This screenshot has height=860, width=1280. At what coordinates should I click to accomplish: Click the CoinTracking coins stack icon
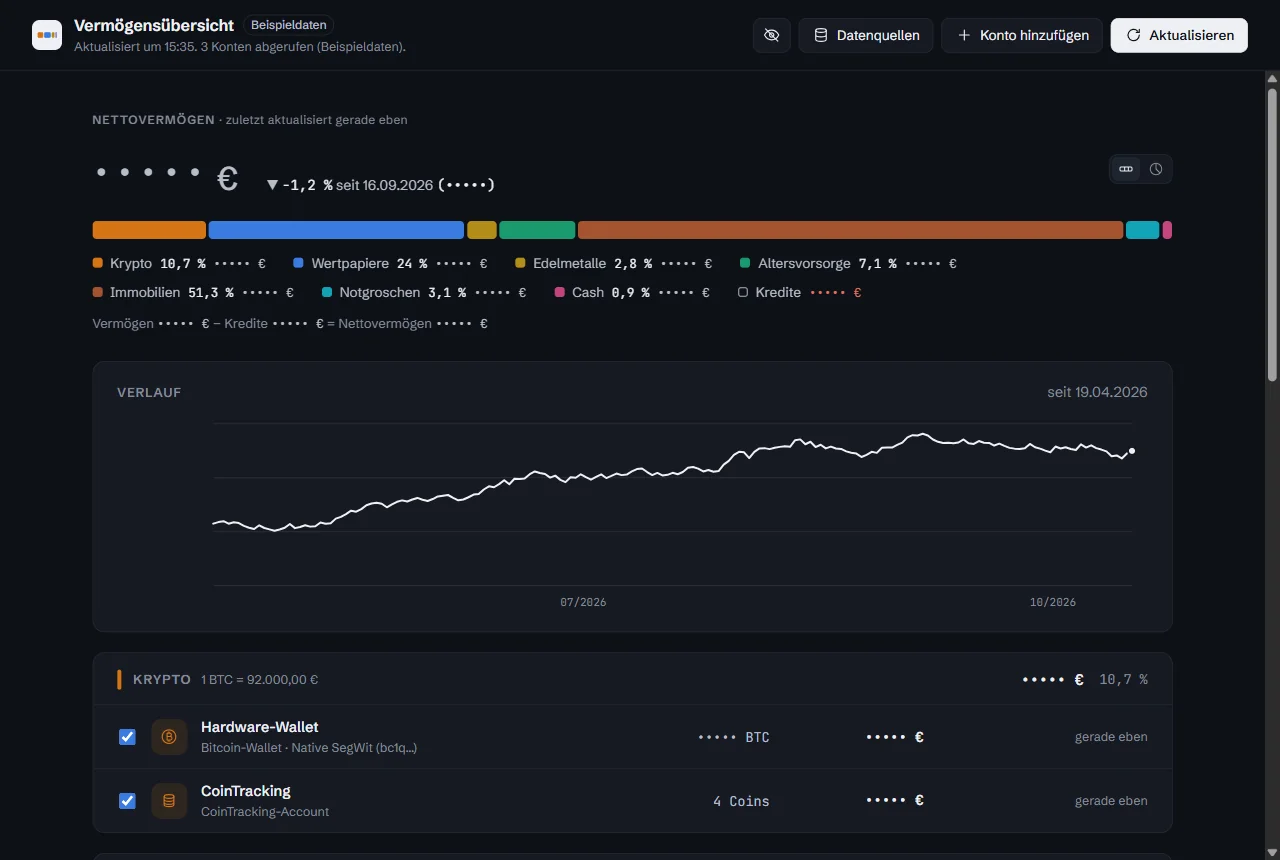169,801
